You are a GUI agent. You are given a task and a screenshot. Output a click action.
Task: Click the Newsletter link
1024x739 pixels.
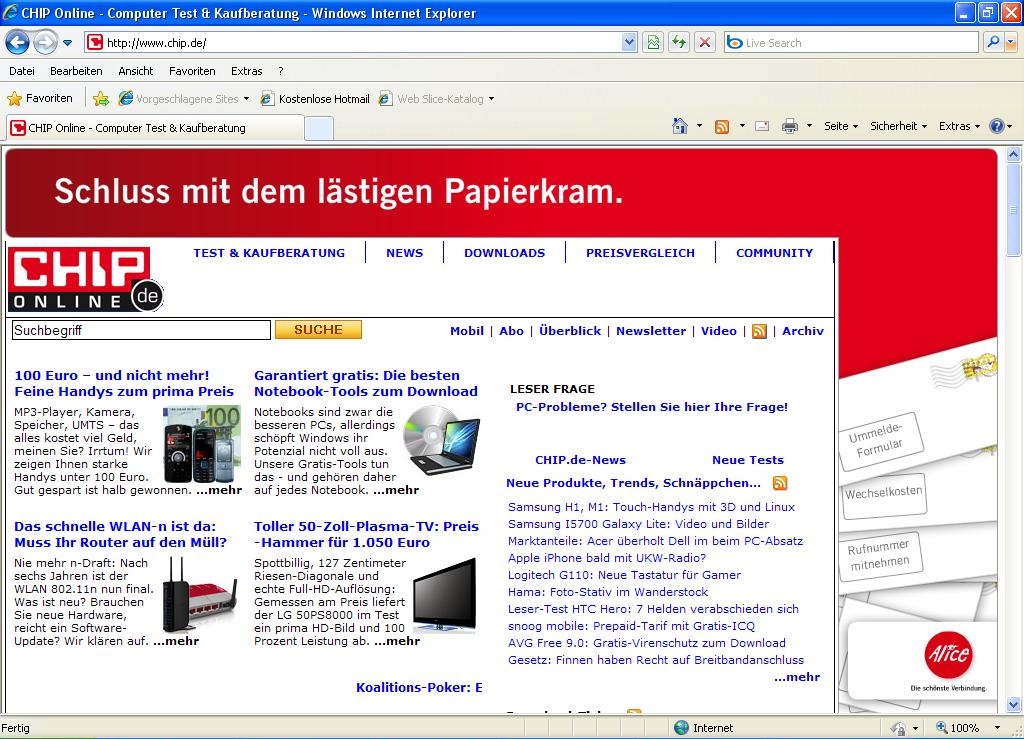tap(651, 331)
